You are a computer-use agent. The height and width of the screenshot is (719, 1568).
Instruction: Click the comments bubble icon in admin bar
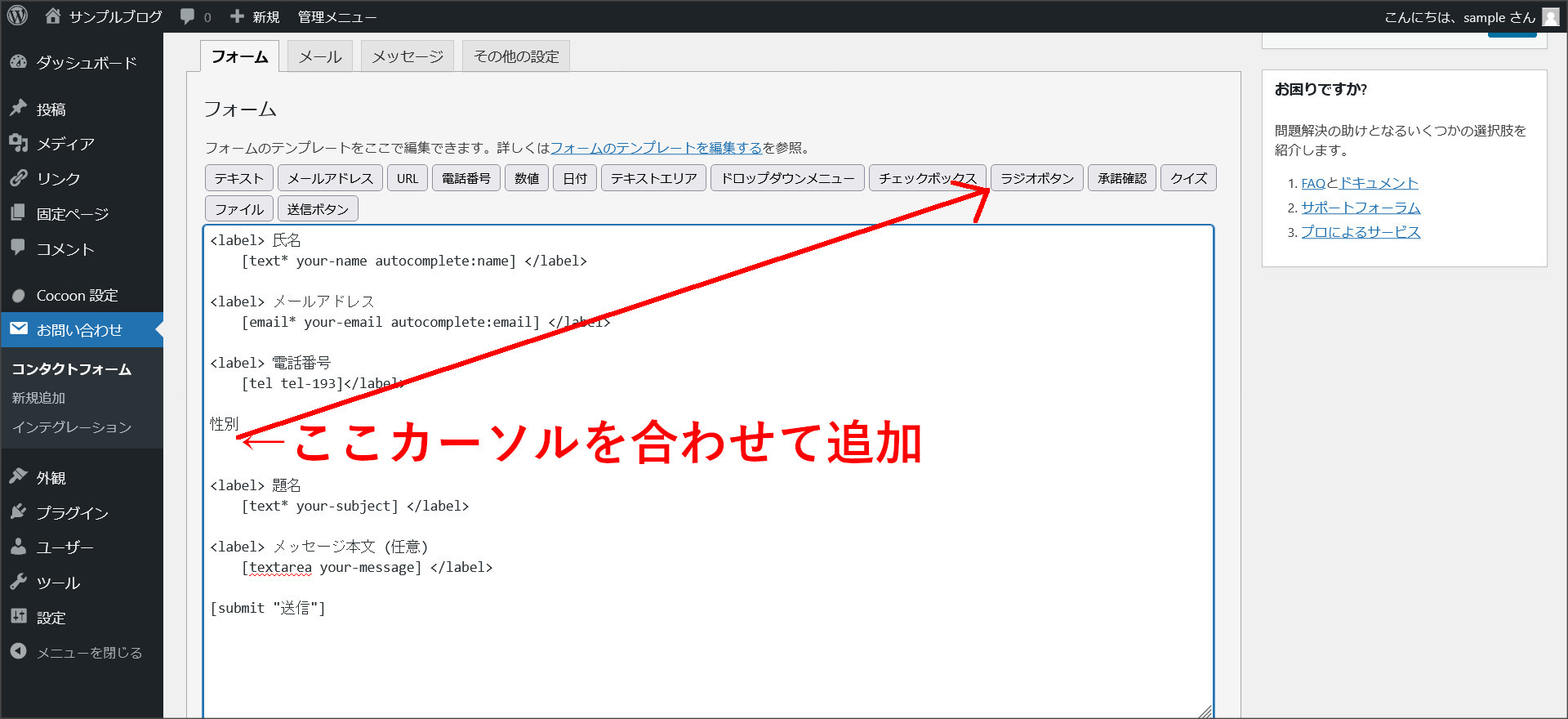click(188, 16)
